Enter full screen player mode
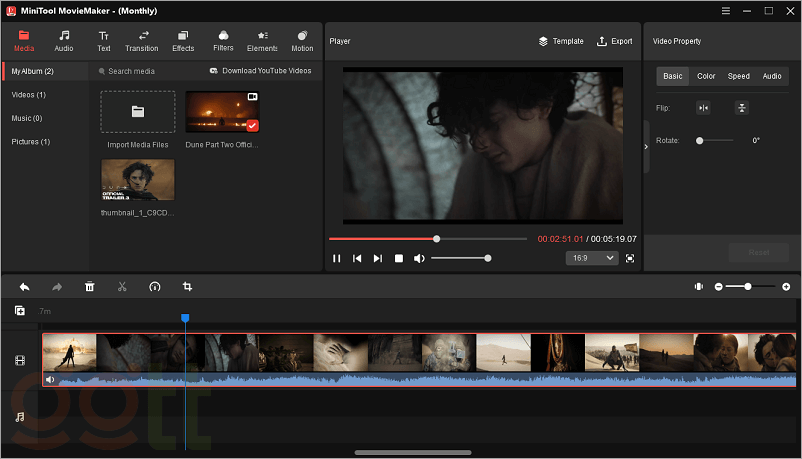The height and width of the screenshot is (459, 802). click(x=630, y=258)
